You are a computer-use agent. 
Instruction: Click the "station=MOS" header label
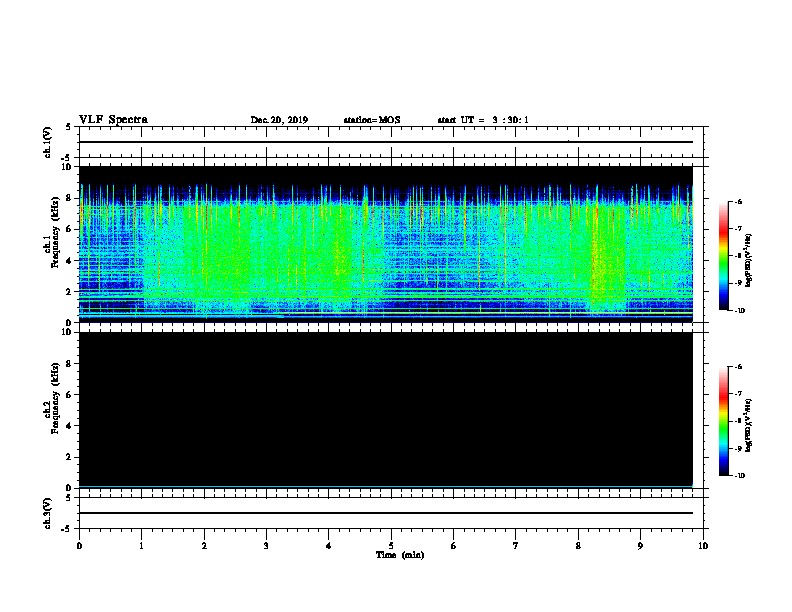tap(372, 120)
